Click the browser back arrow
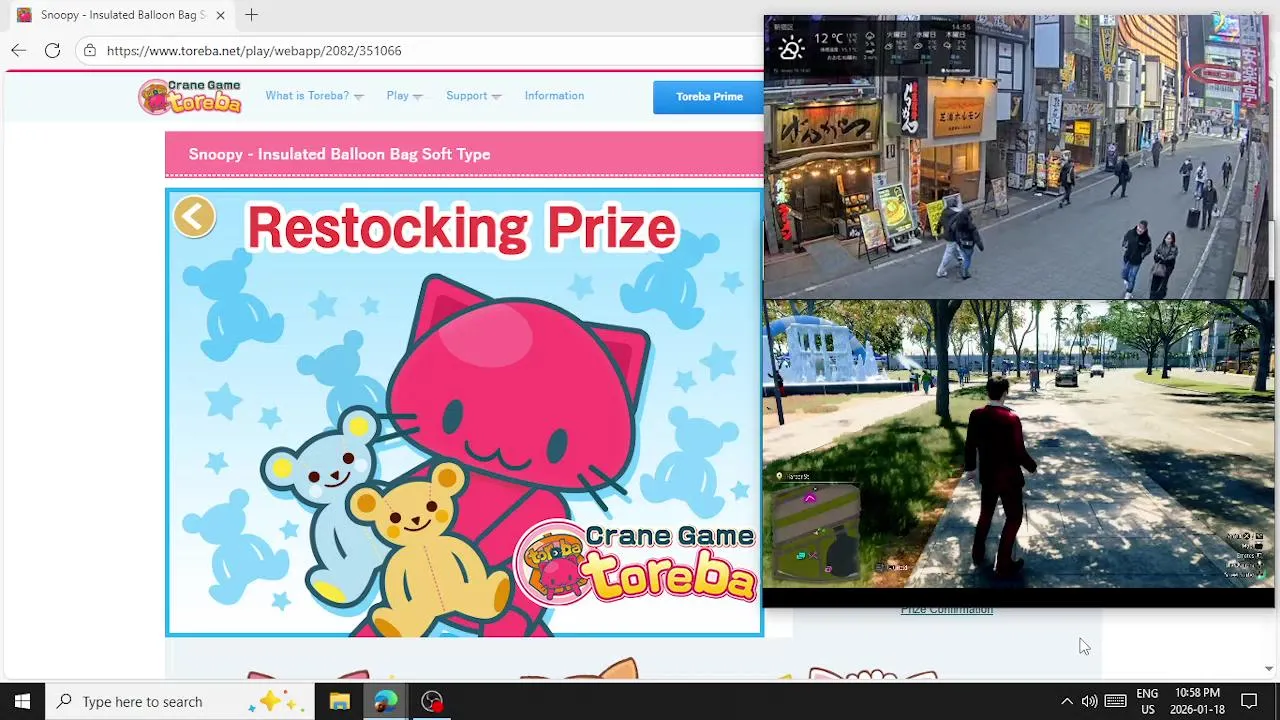 (19, 50)
